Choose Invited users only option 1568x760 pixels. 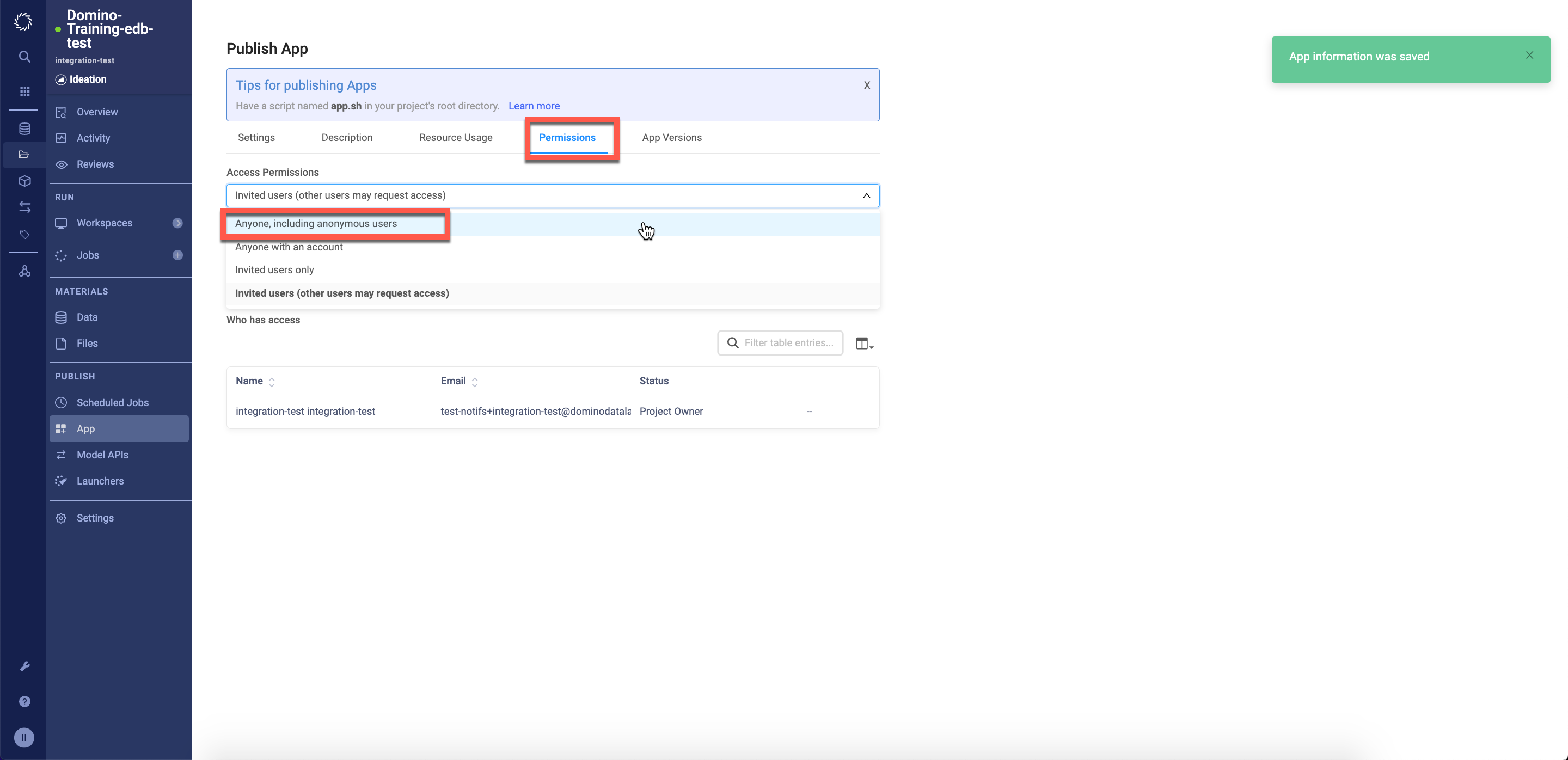[274, 269]
